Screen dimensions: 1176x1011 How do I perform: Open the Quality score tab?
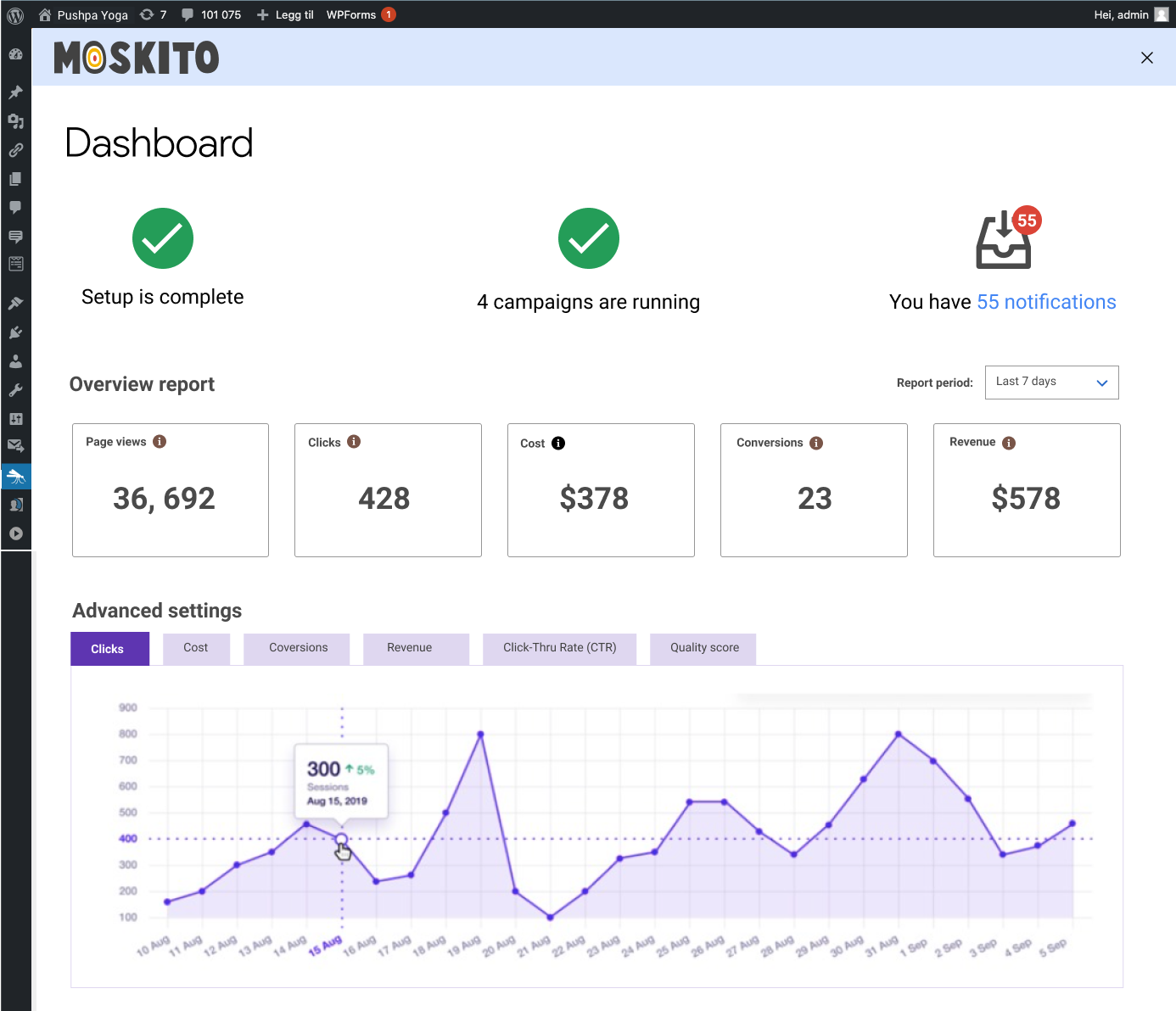tap(703, 649)
